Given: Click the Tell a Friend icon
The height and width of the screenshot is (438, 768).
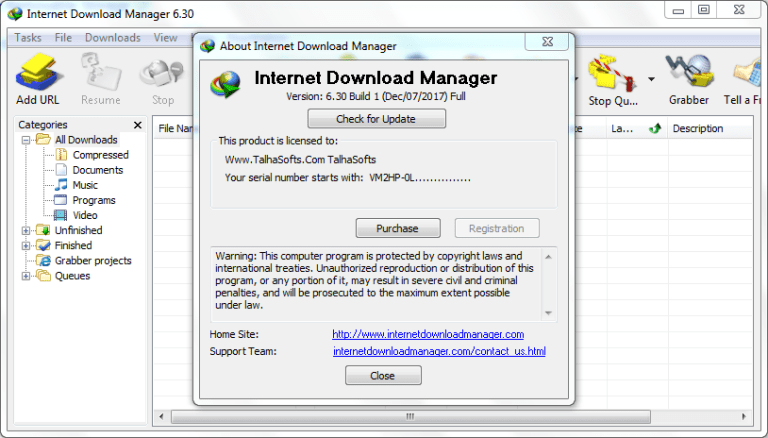Looking at the screenshot, I should point(748,73).
